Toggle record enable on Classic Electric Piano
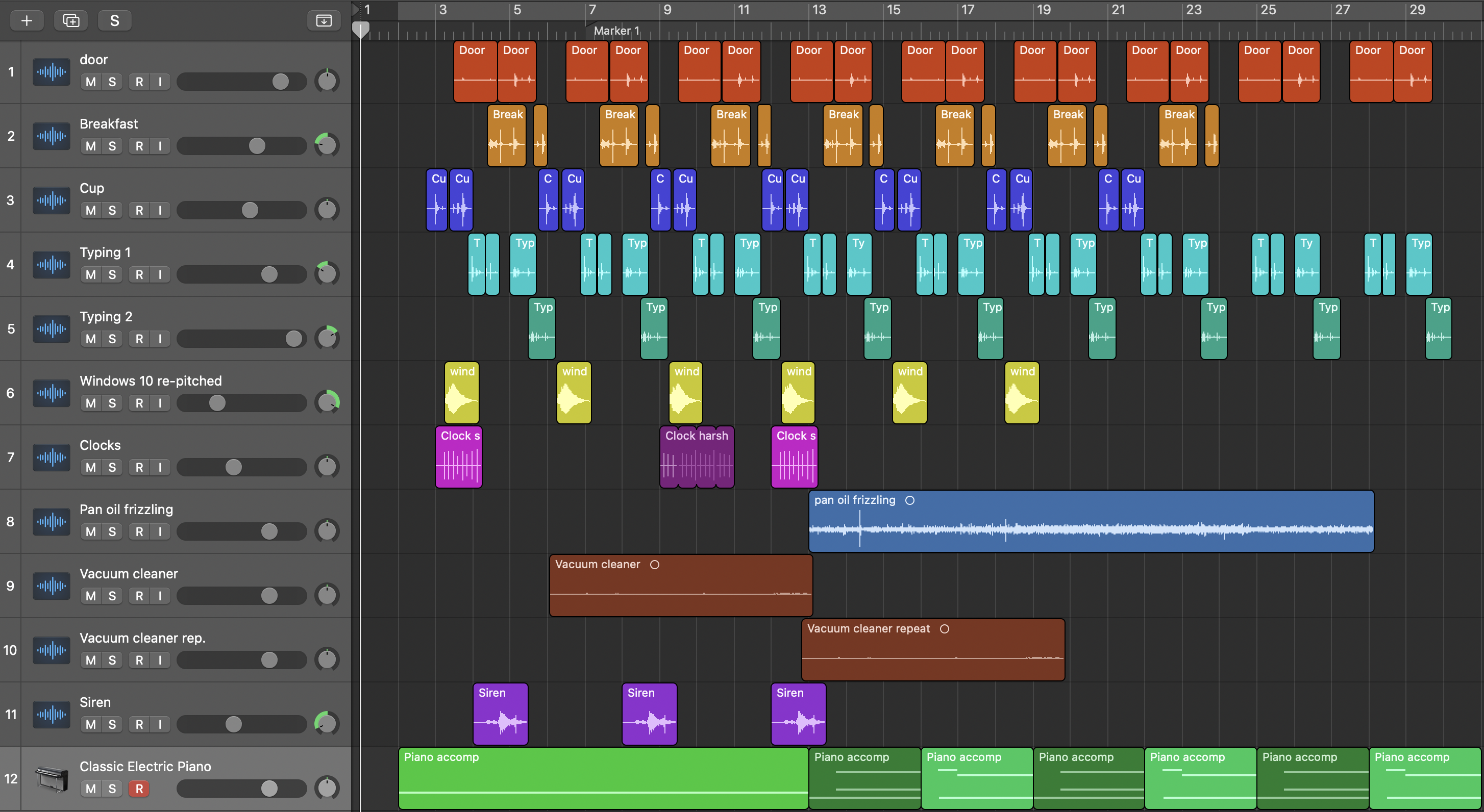Image resolution: width=1484 pixels, height=812 pixels. tap(139, 789)
